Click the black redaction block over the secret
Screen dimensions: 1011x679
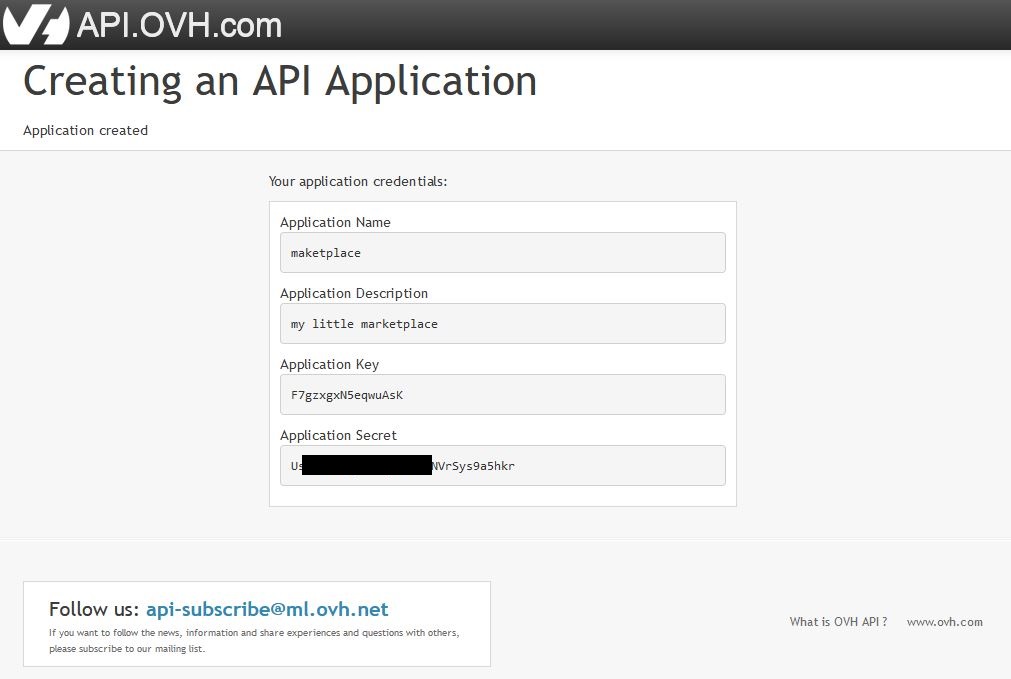(366, 465)
